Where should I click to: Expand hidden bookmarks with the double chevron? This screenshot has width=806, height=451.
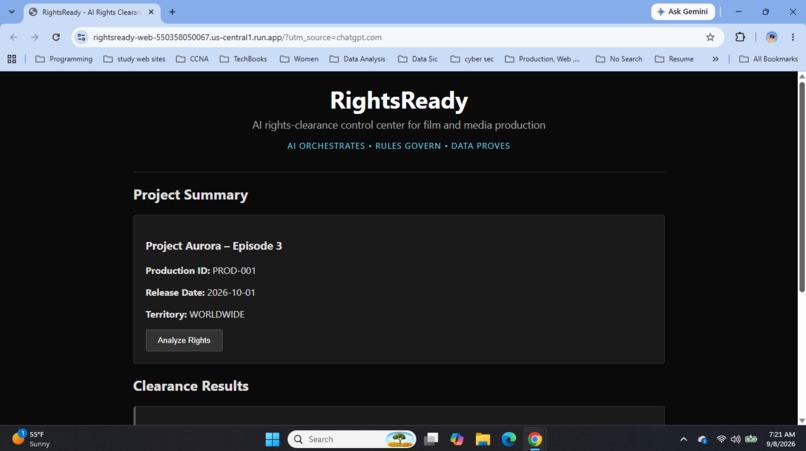pos(715,59)
